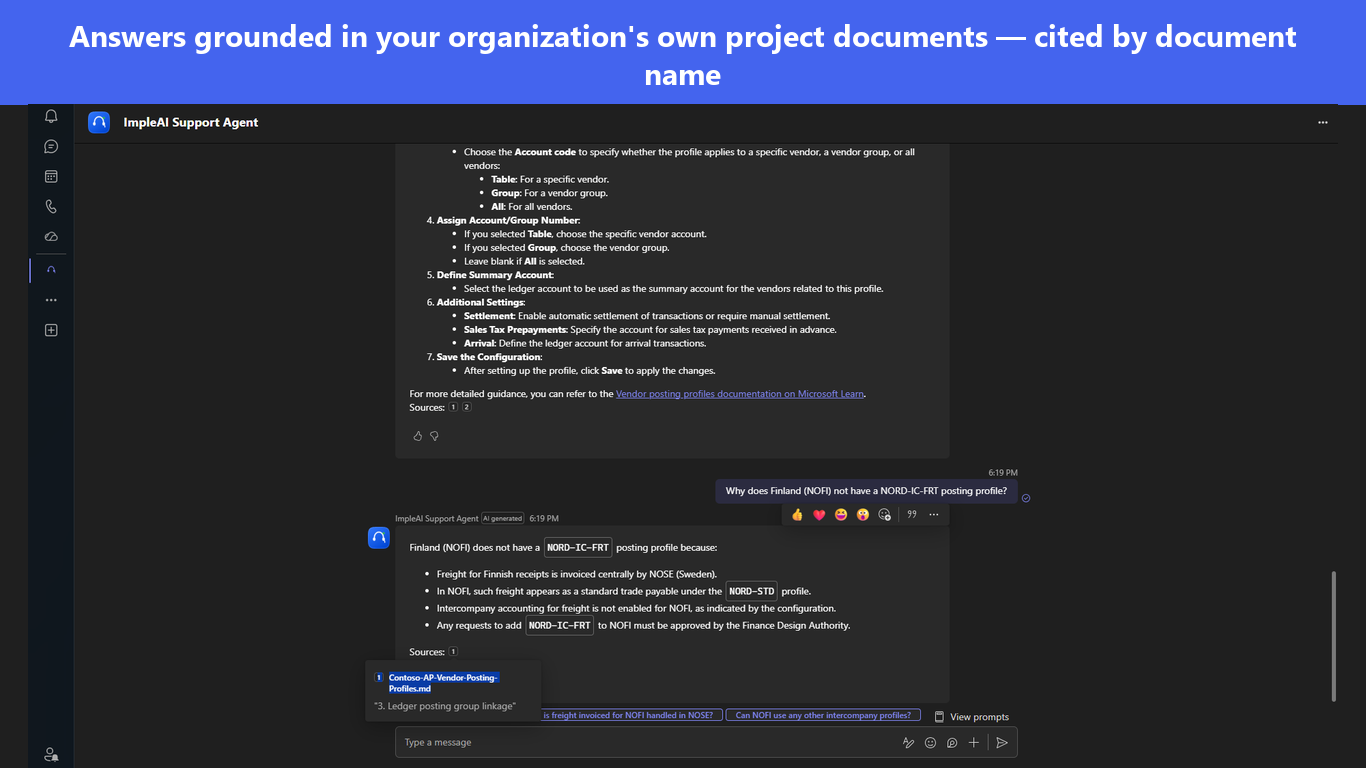Open the sticker and GIF button in compose box
The height and width of the screenshot is (768, 1366).
tap(952, 743)
